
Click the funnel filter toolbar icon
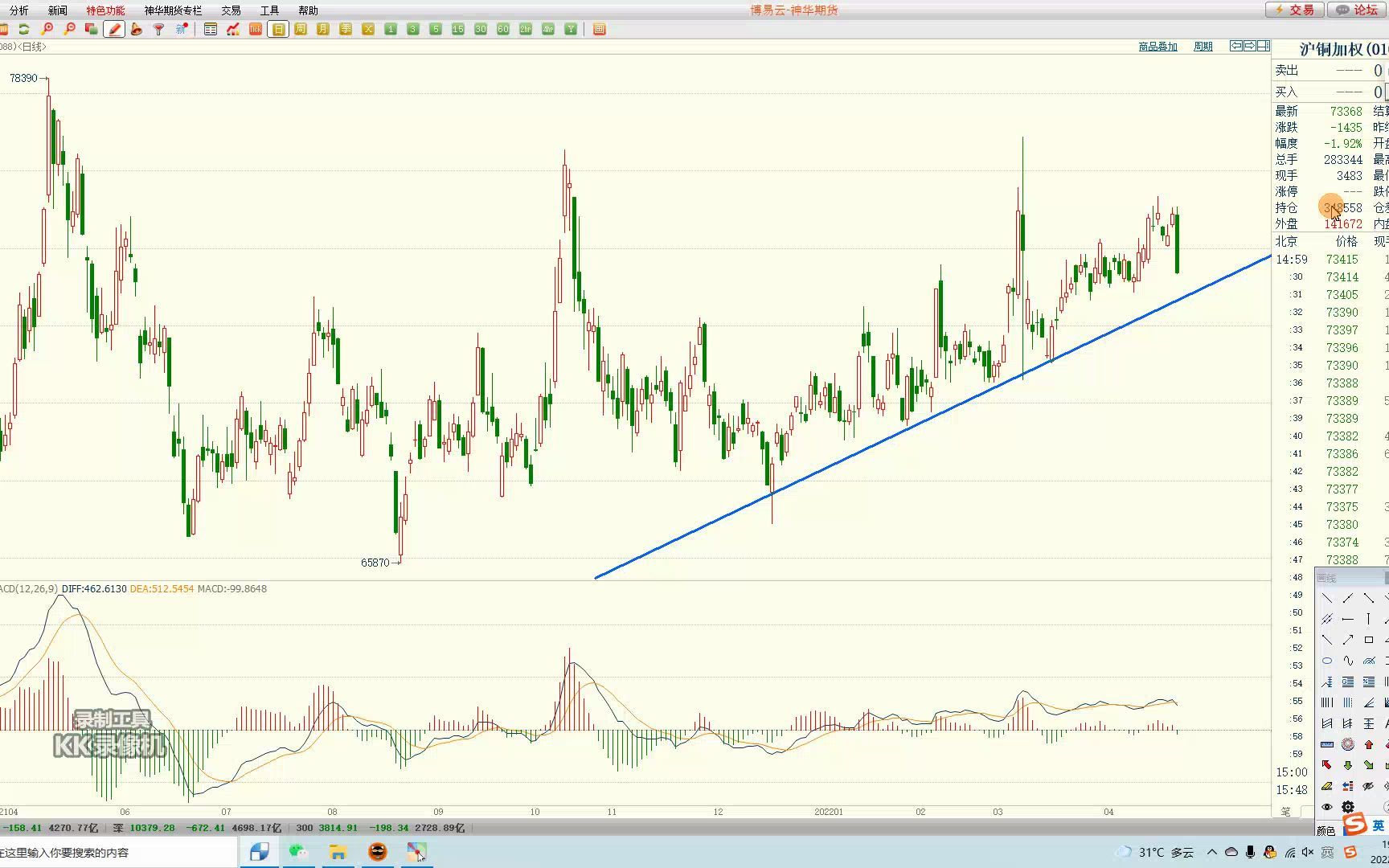(x=159, y=29)
